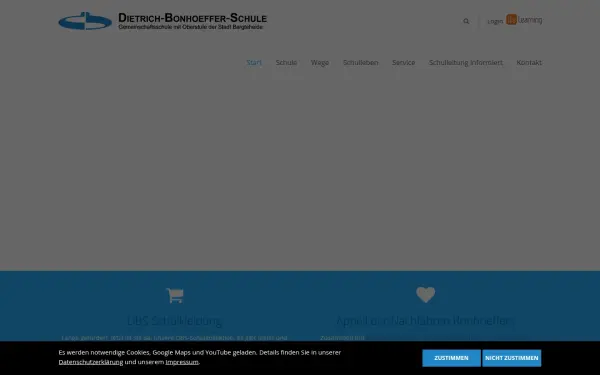The image size is (600, 375).
Task: Open the Schulleben menu
Action: click(360, 62)
